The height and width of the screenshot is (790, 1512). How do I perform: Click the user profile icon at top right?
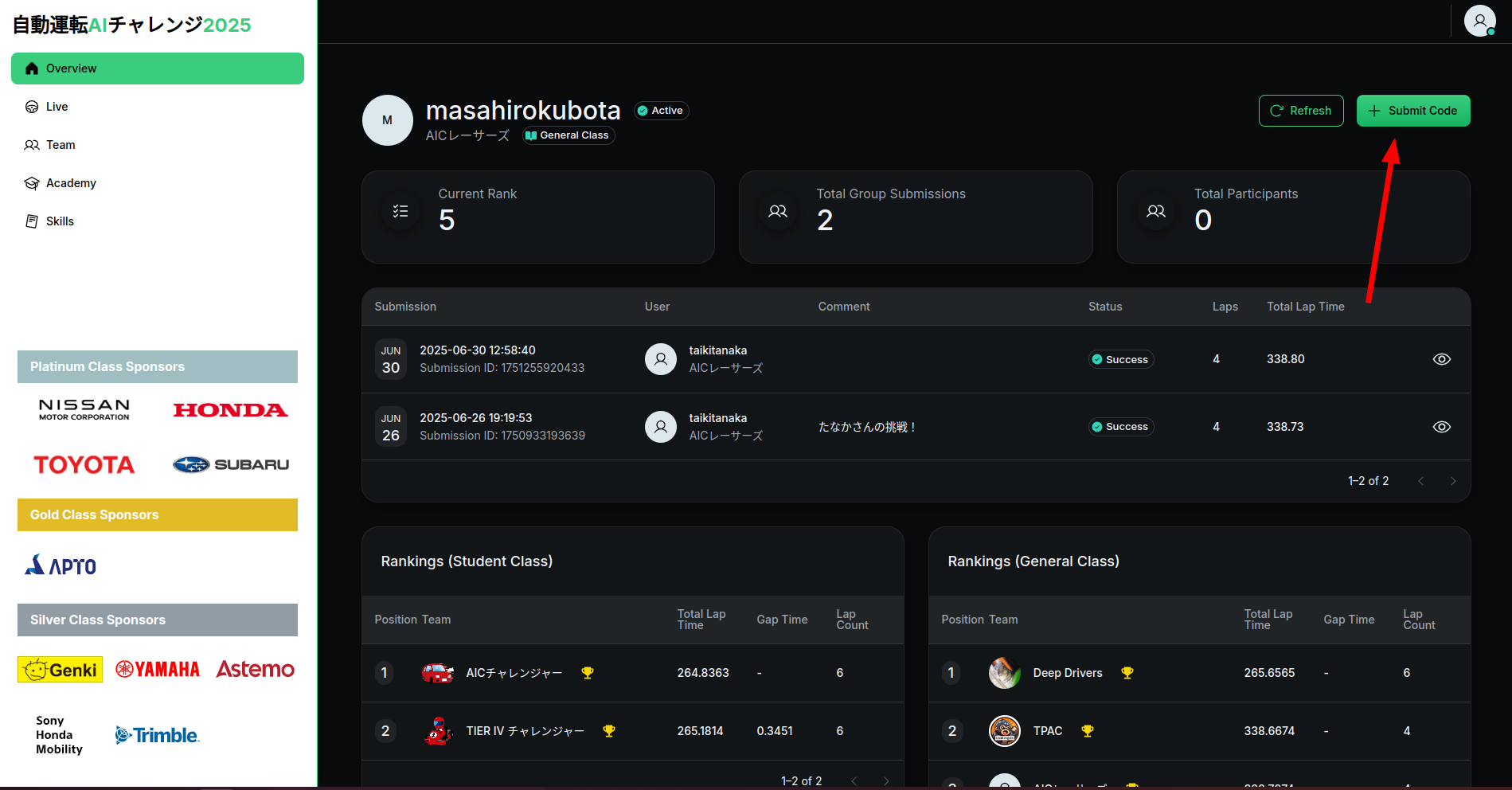(x=1479, y=21)
